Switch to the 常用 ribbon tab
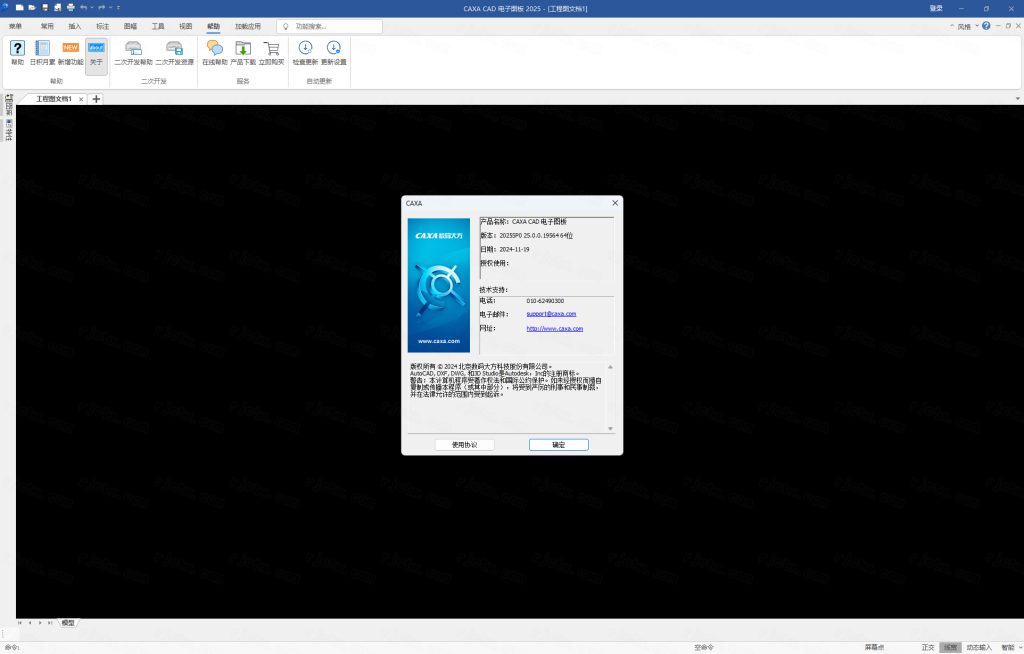1024x654 pixels. click(47, 26)
